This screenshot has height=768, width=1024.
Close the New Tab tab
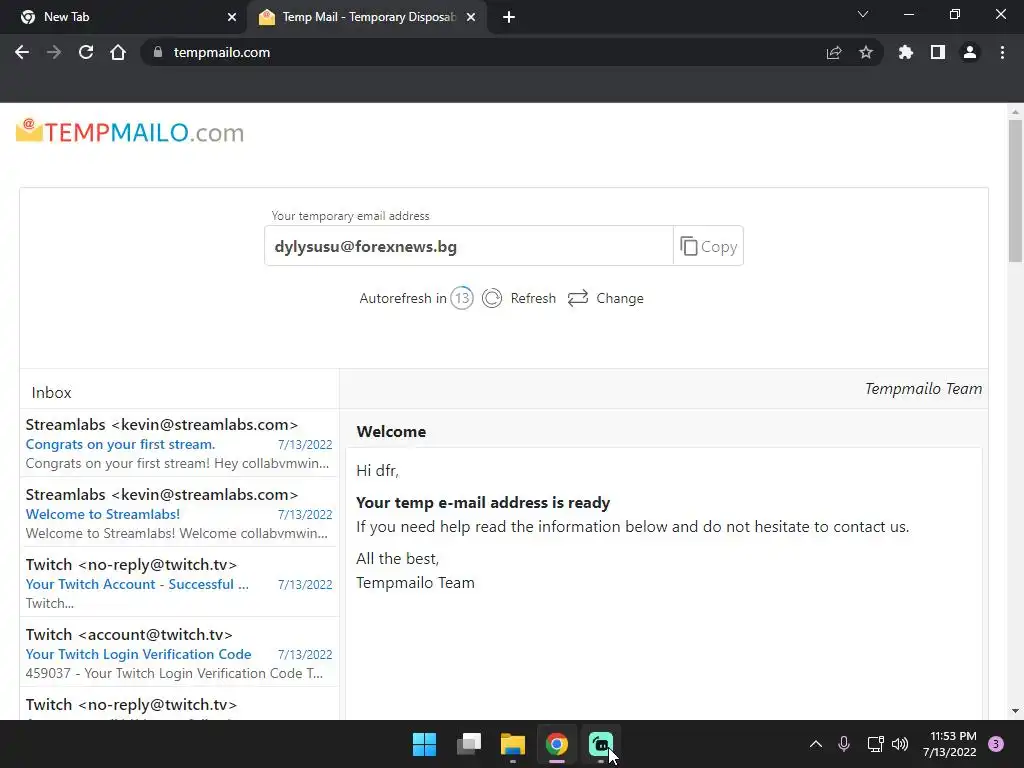coord(232,17)
